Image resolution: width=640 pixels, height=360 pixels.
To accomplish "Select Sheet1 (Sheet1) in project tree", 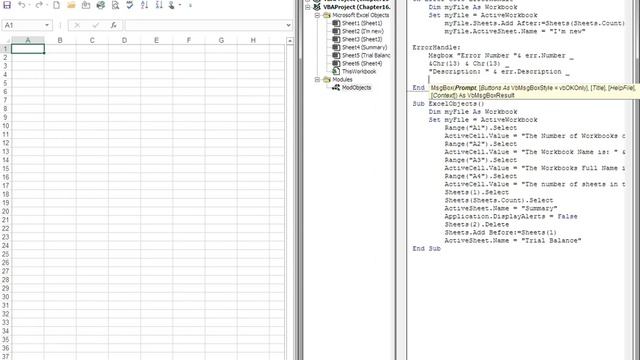I will pyautogui.click(x=362, y=23).
